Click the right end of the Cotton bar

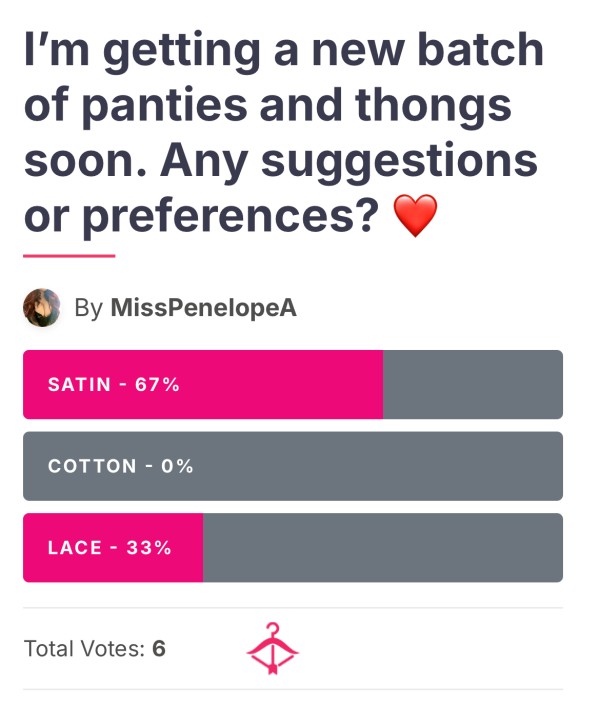545,466
